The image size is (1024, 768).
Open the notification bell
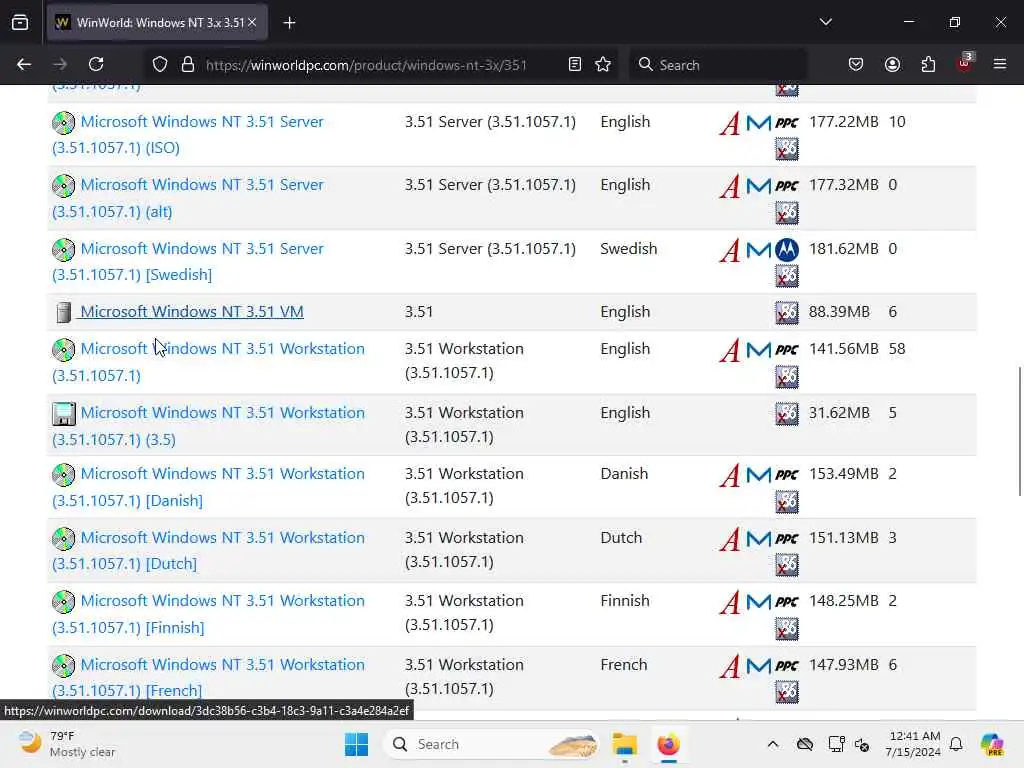pos(956,744)
